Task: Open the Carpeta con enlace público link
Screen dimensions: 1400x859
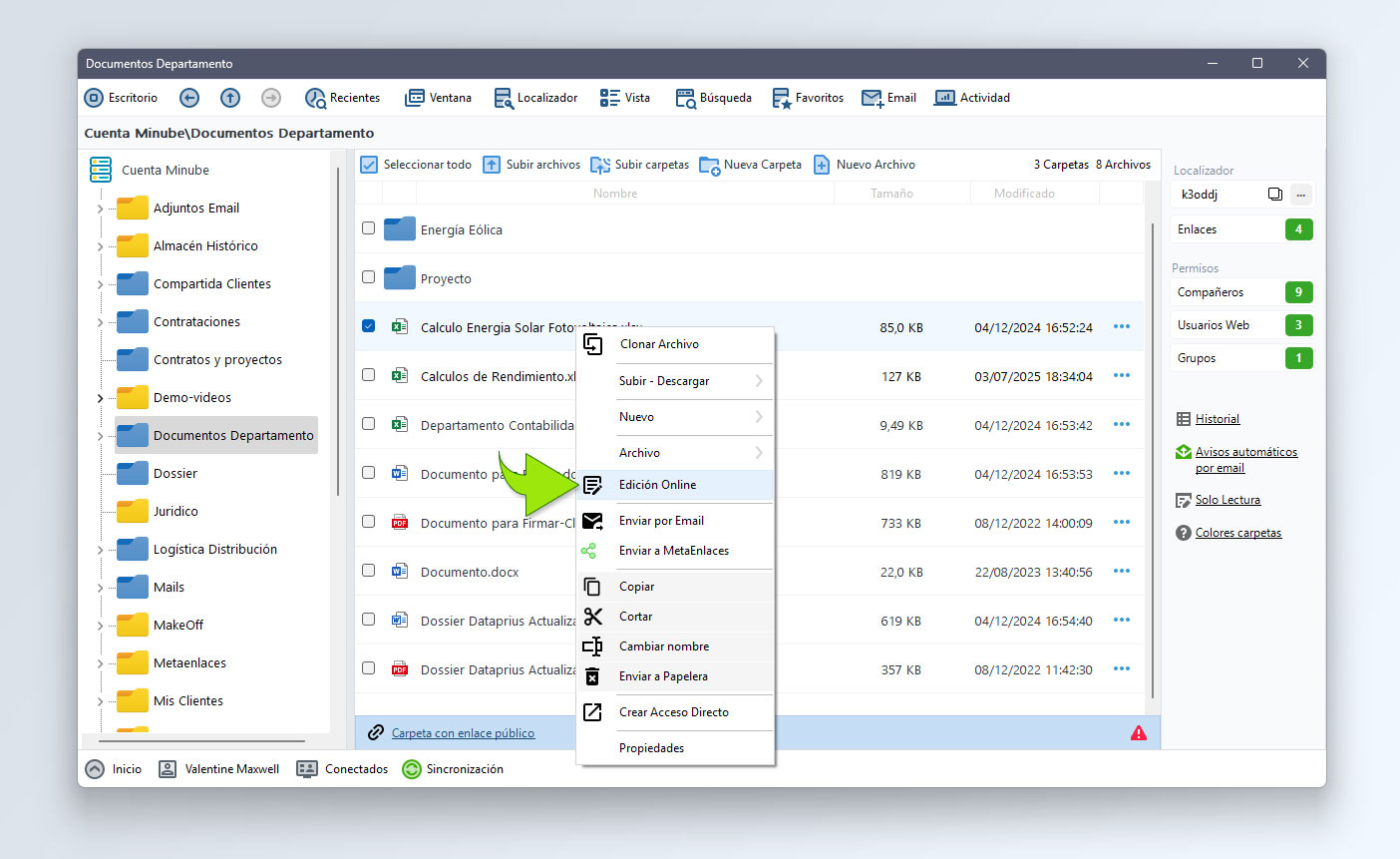Action: point(463,733)
